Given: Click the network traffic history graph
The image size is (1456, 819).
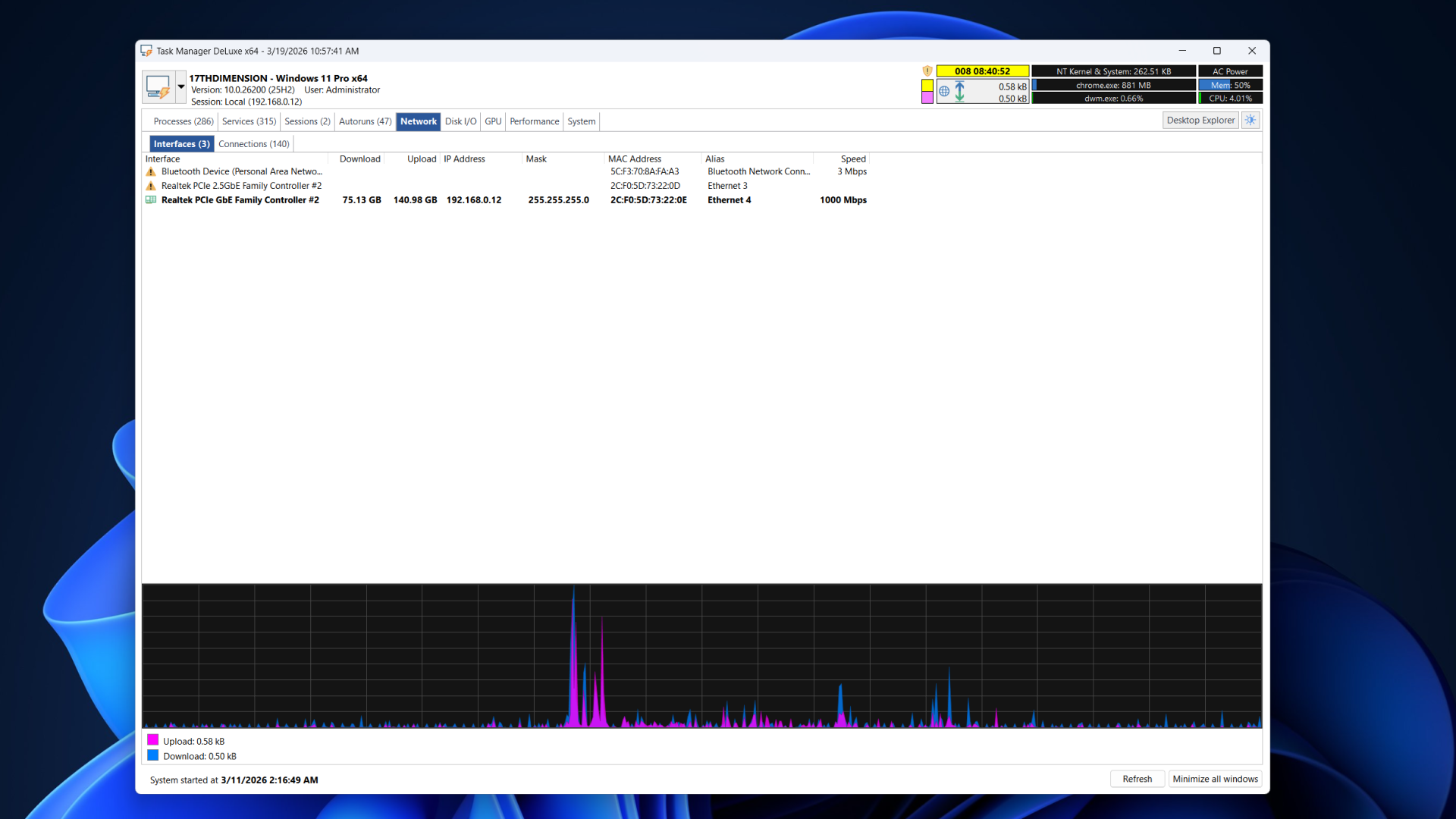Looking at the screenshot, I should (x=701, y=656).
